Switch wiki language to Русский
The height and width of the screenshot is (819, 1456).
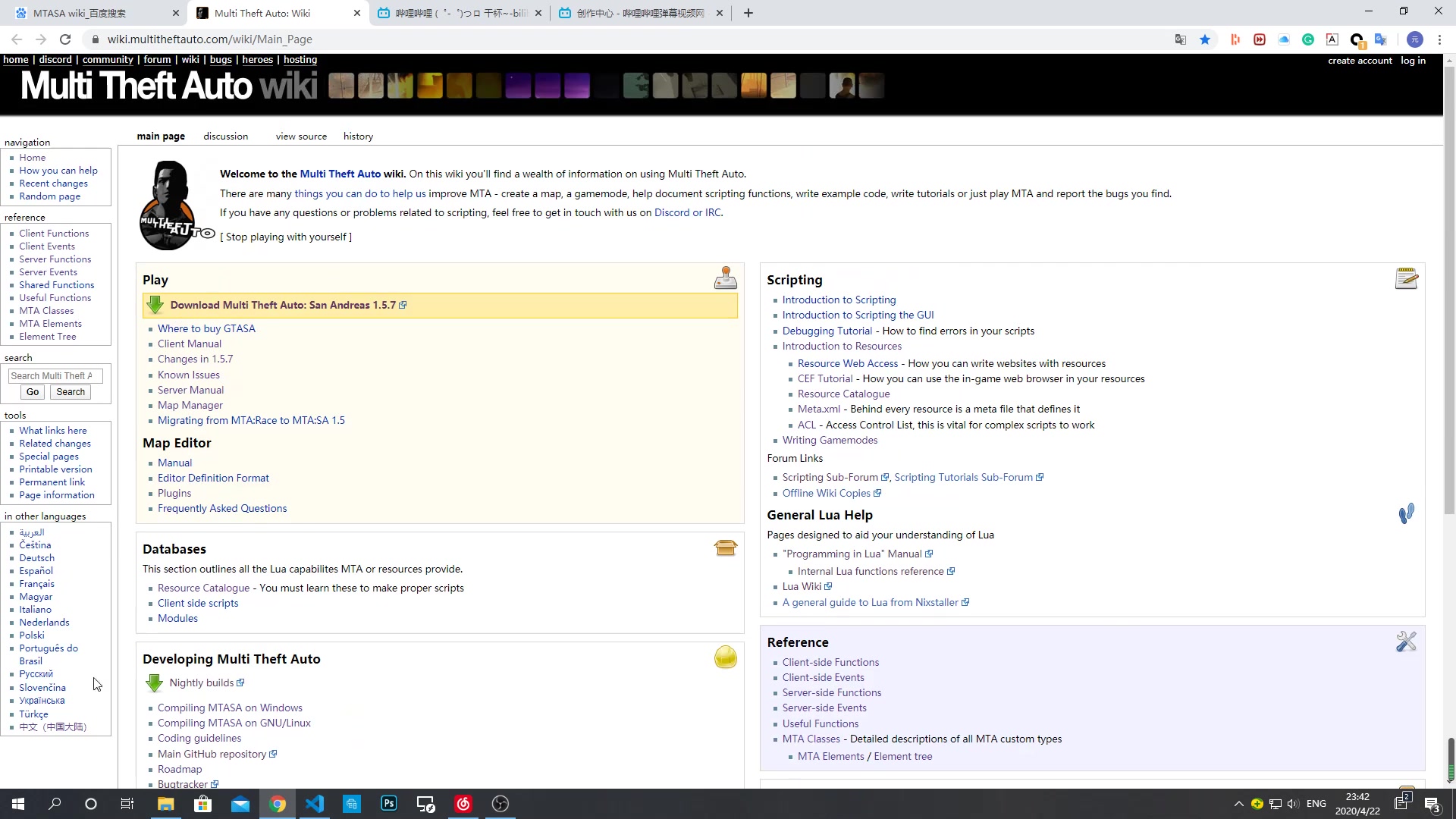pos(36,674)
